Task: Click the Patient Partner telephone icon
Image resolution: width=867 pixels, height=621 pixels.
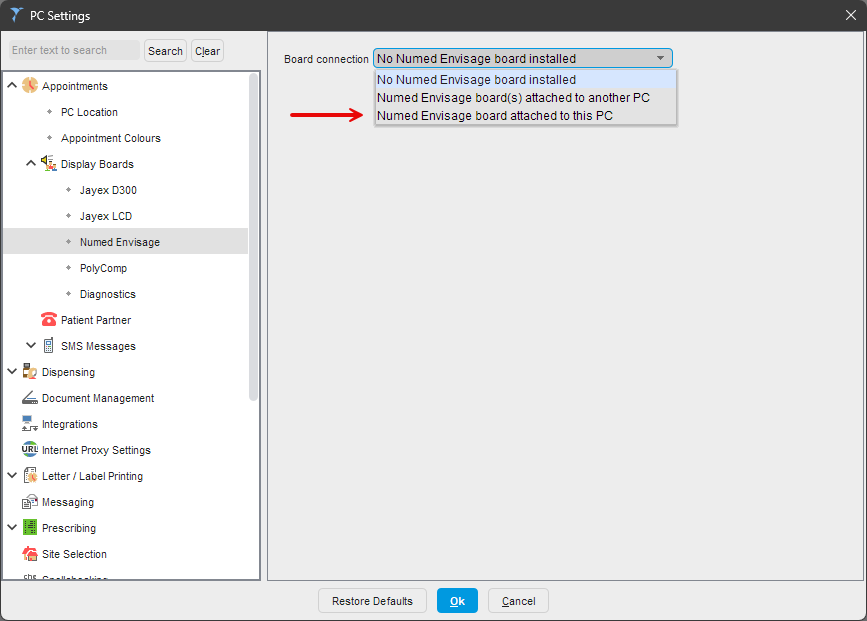Action: tap(49, 320)
